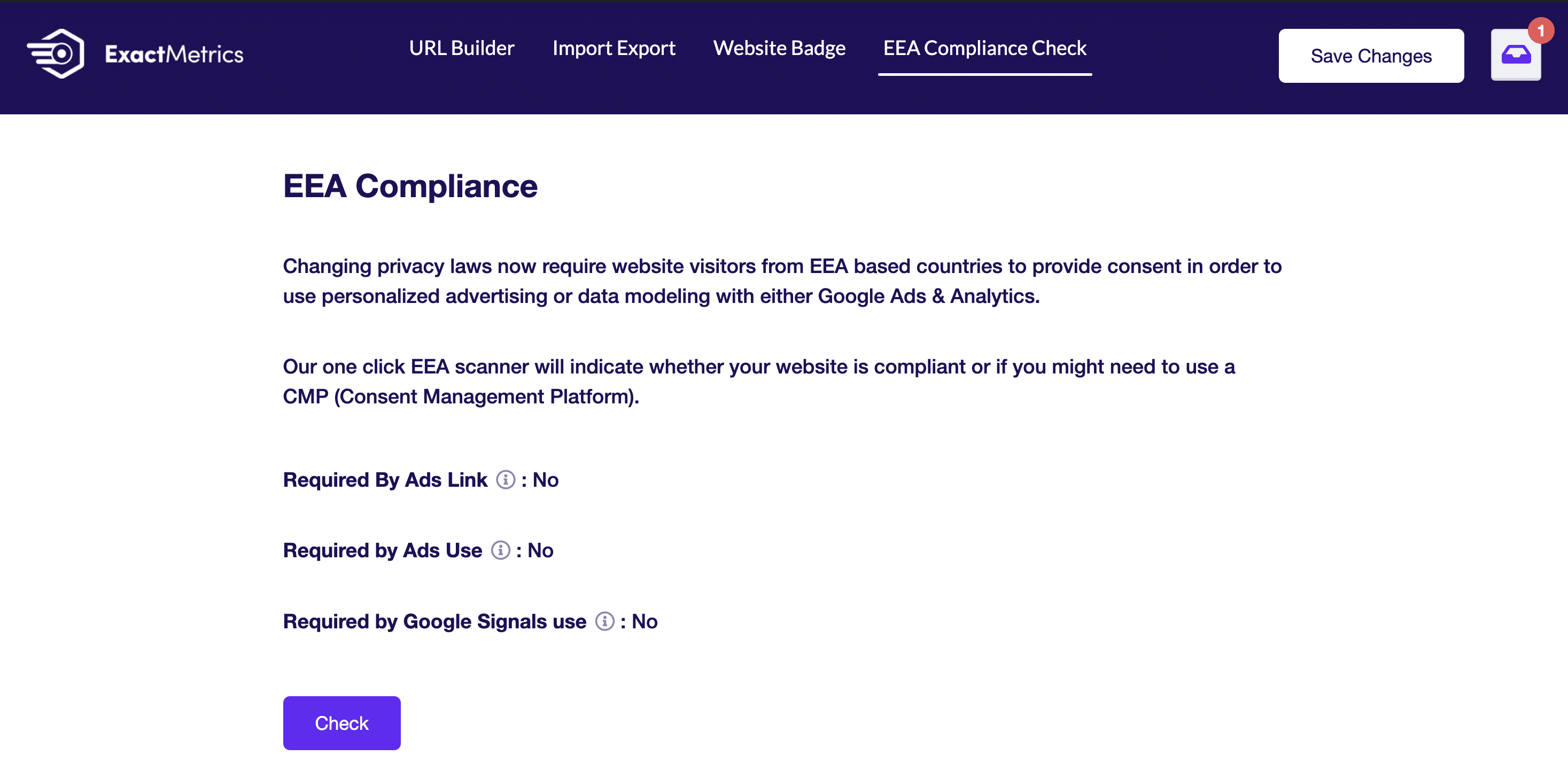Click the Ads Link 'No' status value
This screenshot has width=1568, height=771.
click(x=546, y=479)
